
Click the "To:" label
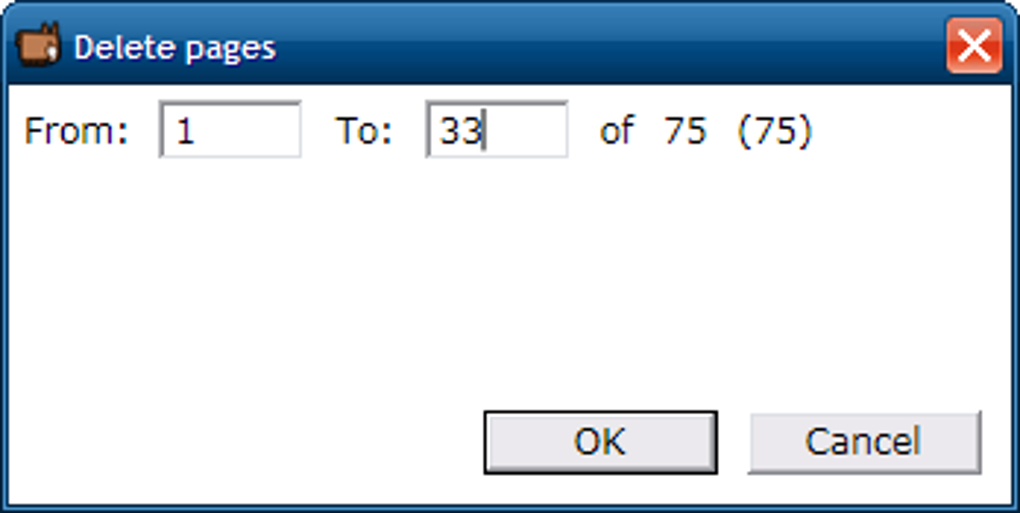[x=364, y=131]
